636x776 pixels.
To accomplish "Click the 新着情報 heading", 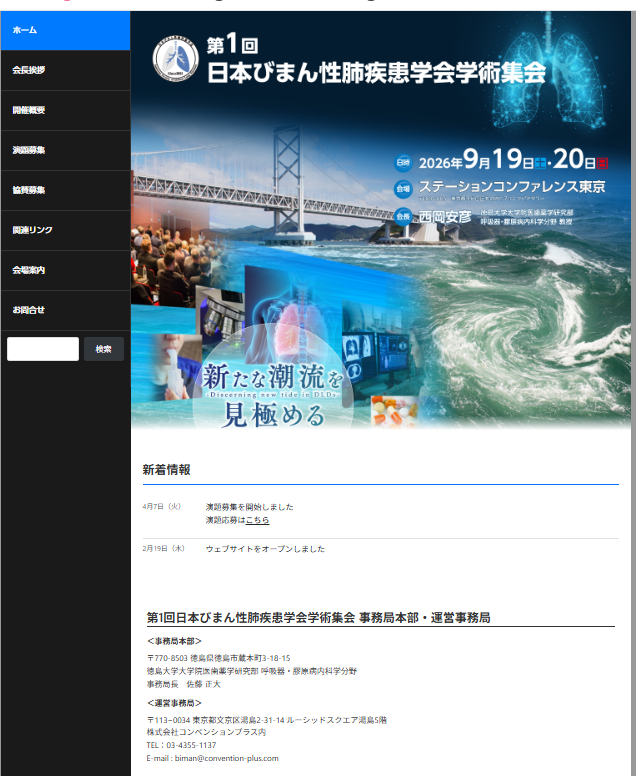I will (166, 470).
